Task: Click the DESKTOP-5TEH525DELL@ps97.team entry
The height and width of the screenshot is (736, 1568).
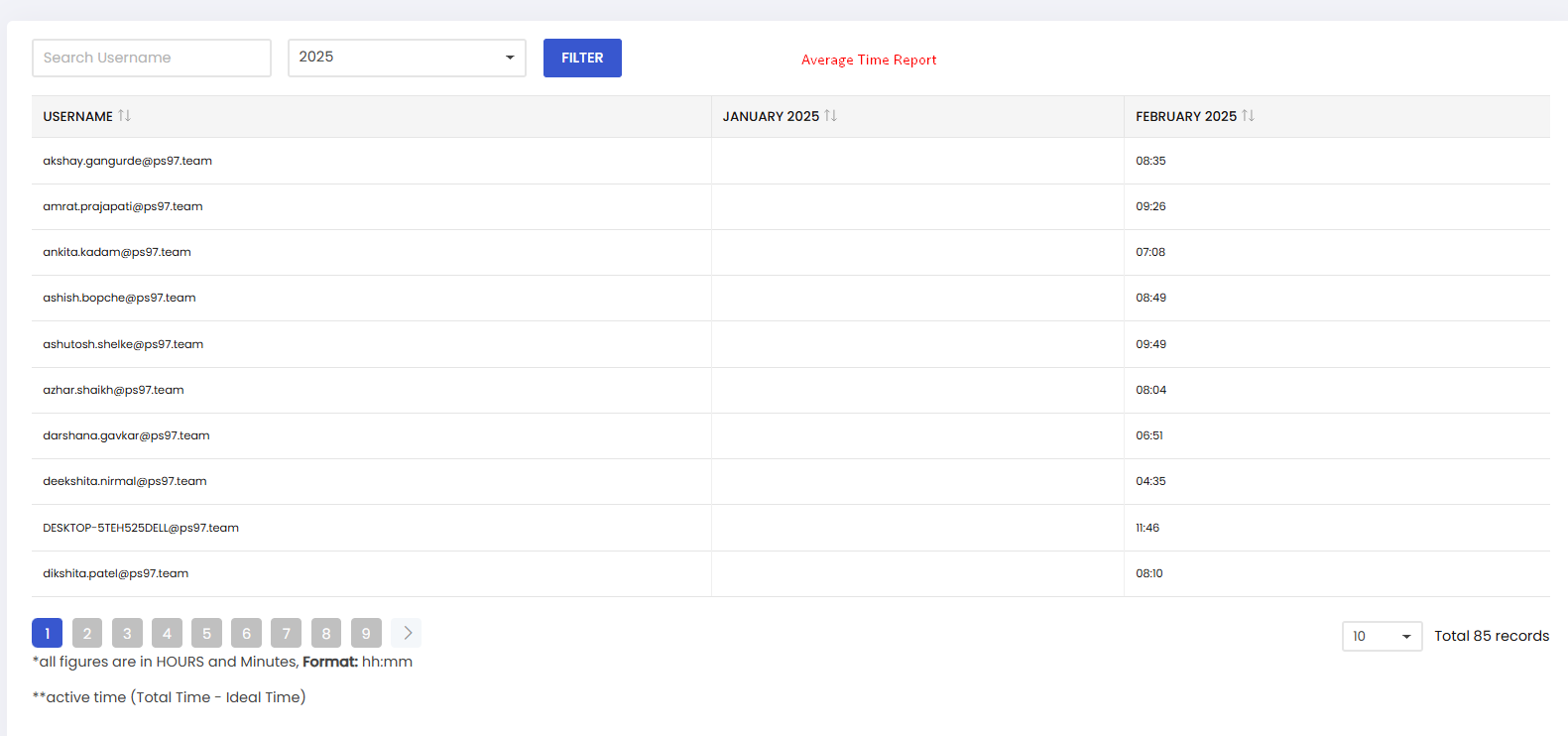Action: (x=141, y=528)
